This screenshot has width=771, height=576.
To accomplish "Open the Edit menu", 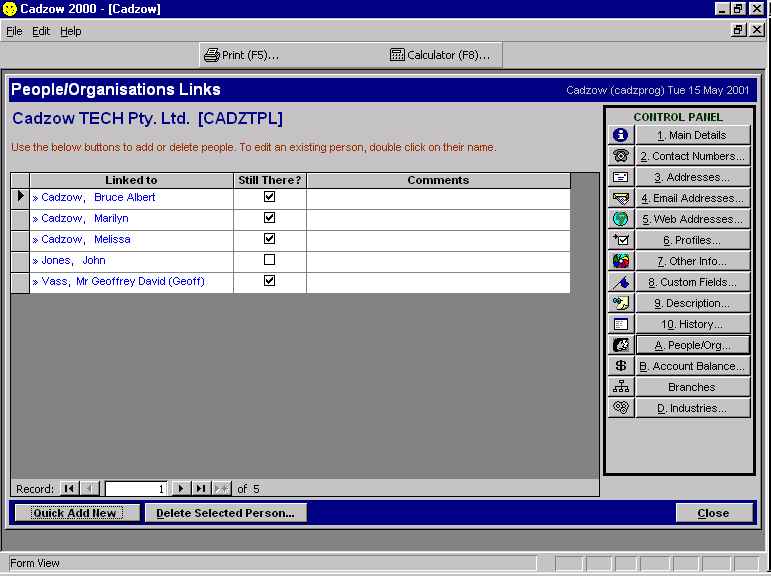I will point(41,31).
